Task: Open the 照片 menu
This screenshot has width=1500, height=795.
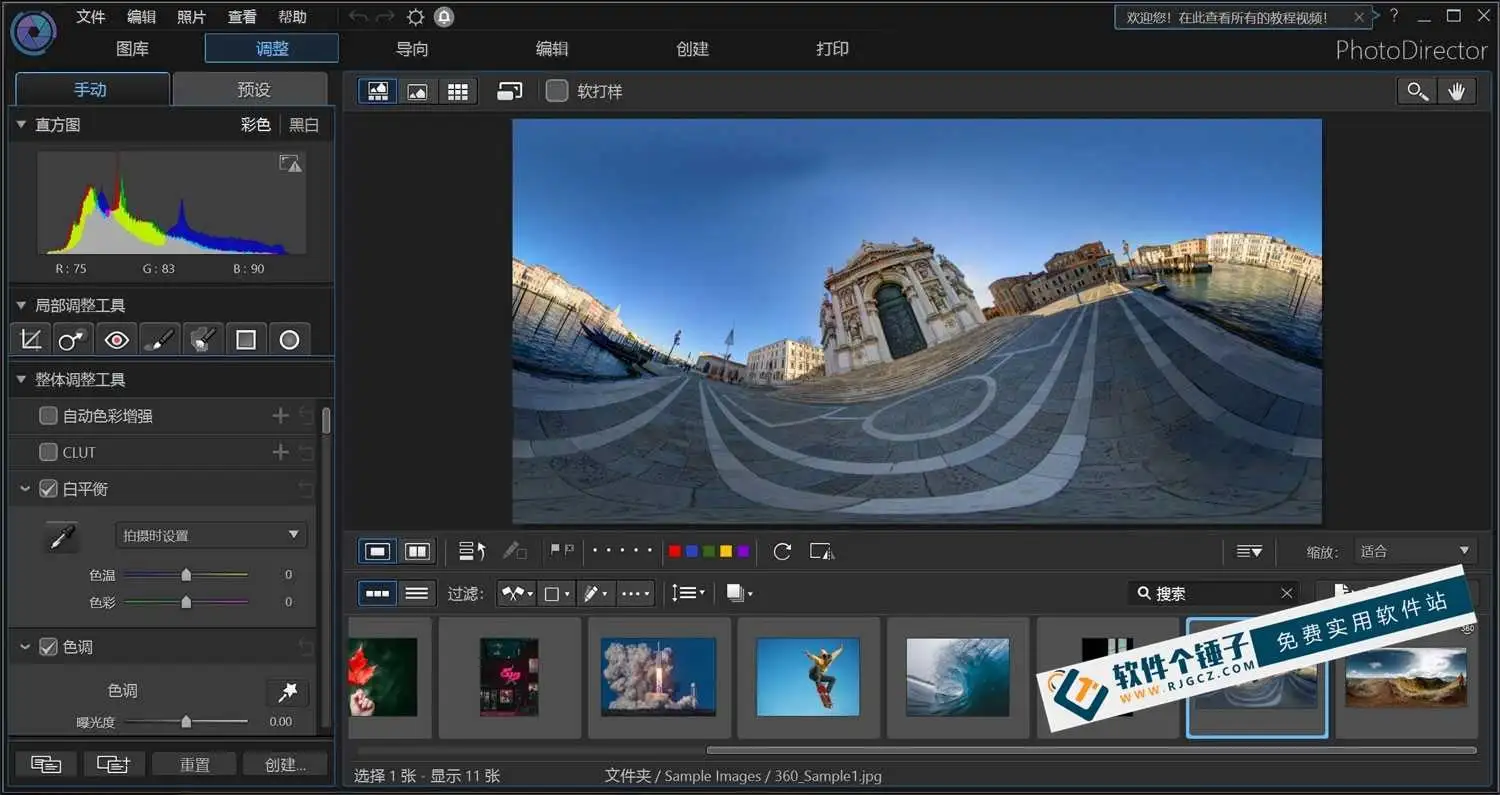Action: pos(192,16)
